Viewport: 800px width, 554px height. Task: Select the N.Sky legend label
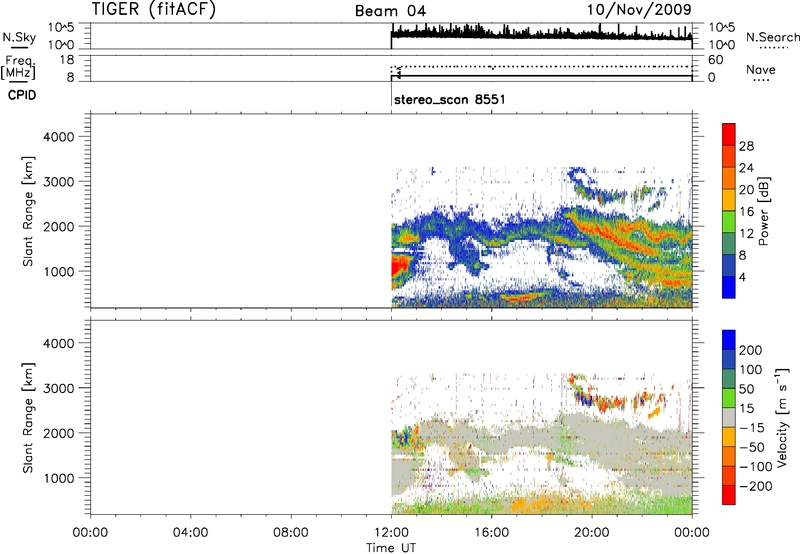click(19, 37)
